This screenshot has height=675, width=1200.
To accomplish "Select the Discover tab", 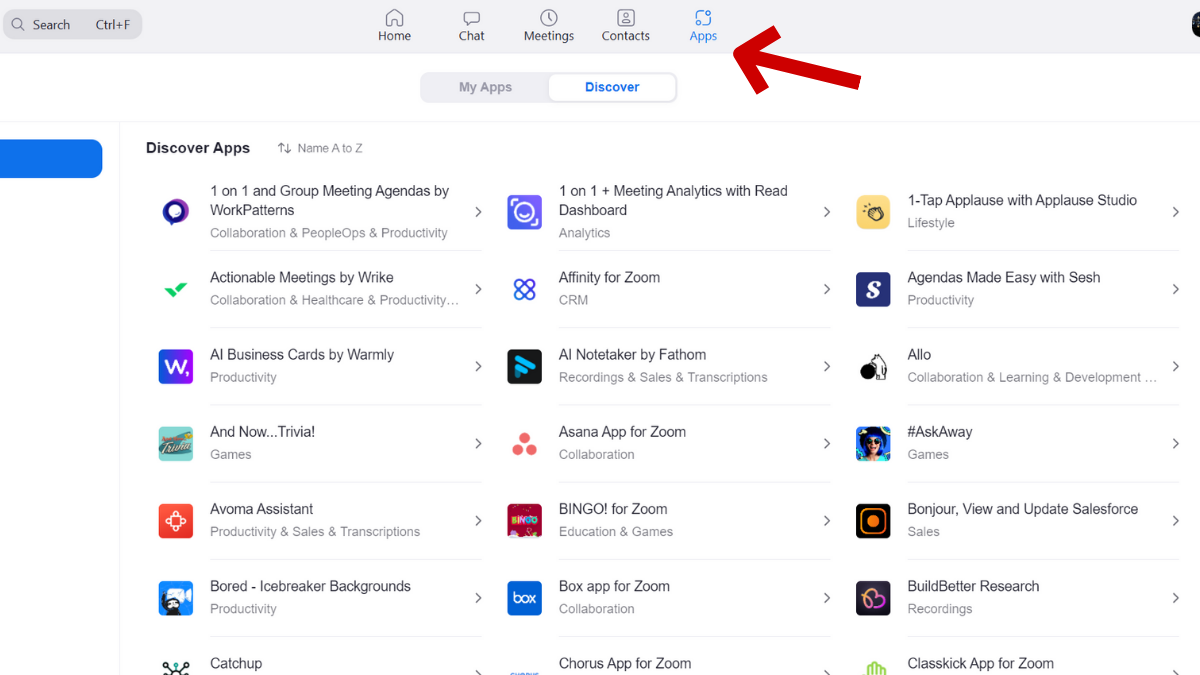I will point(611,87).
